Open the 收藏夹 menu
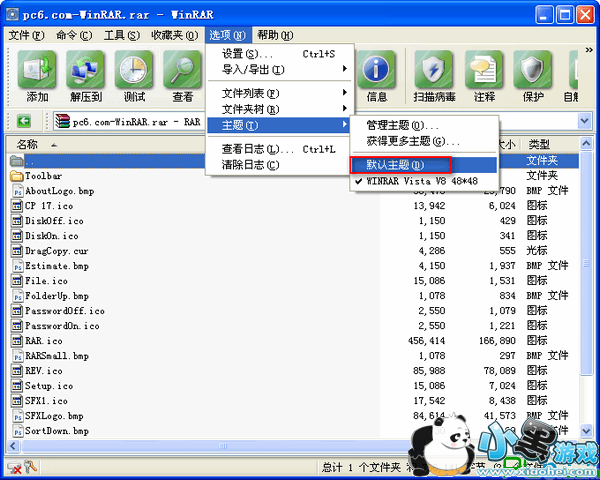Image resolution: width=600 pixels, height=480 pixels. [175, 35]
